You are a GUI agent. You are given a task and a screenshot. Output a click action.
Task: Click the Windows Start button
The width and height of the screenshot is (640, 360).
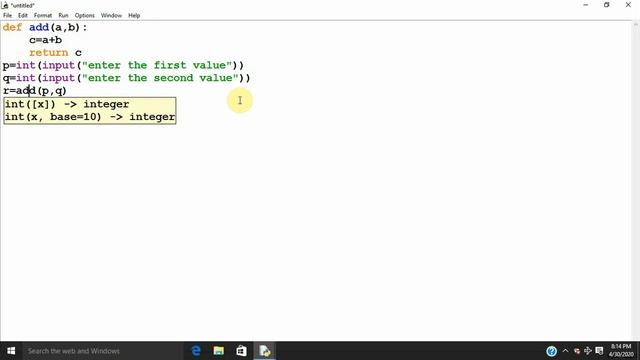(x=11, y=351)
